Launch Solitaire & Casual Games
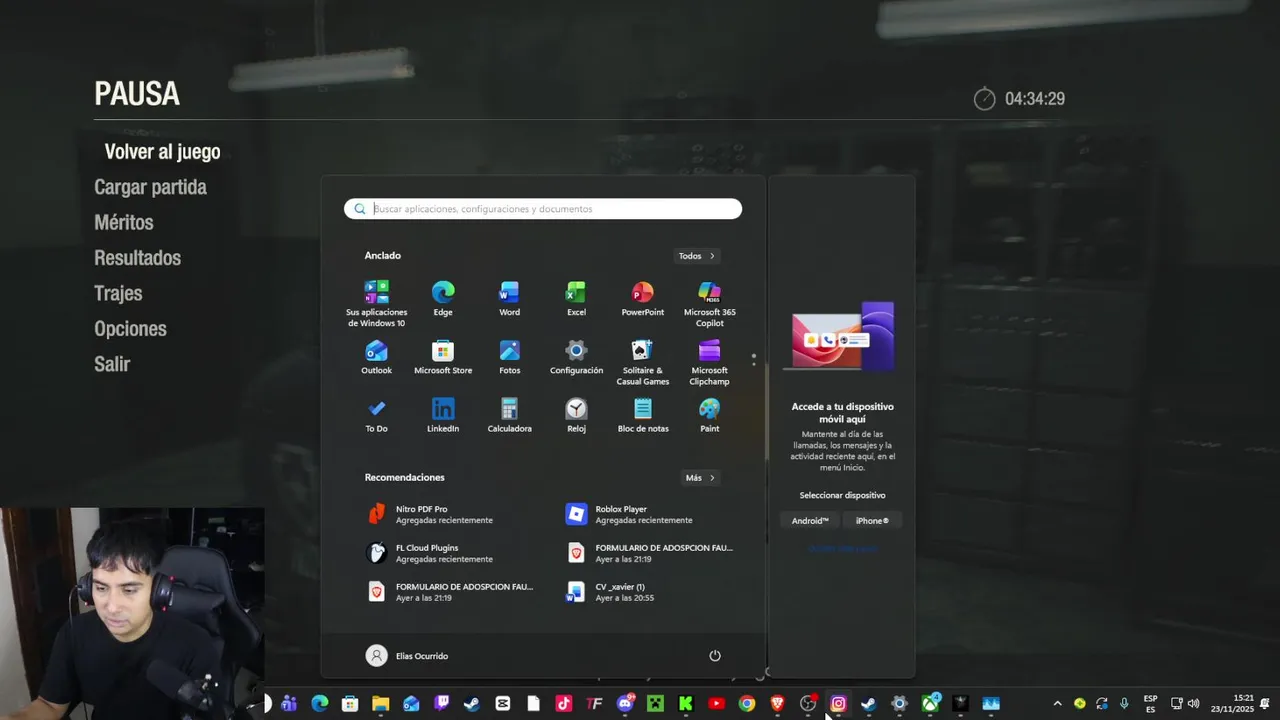This screenshot has width=1280, height=720. (x=642, y=363)
